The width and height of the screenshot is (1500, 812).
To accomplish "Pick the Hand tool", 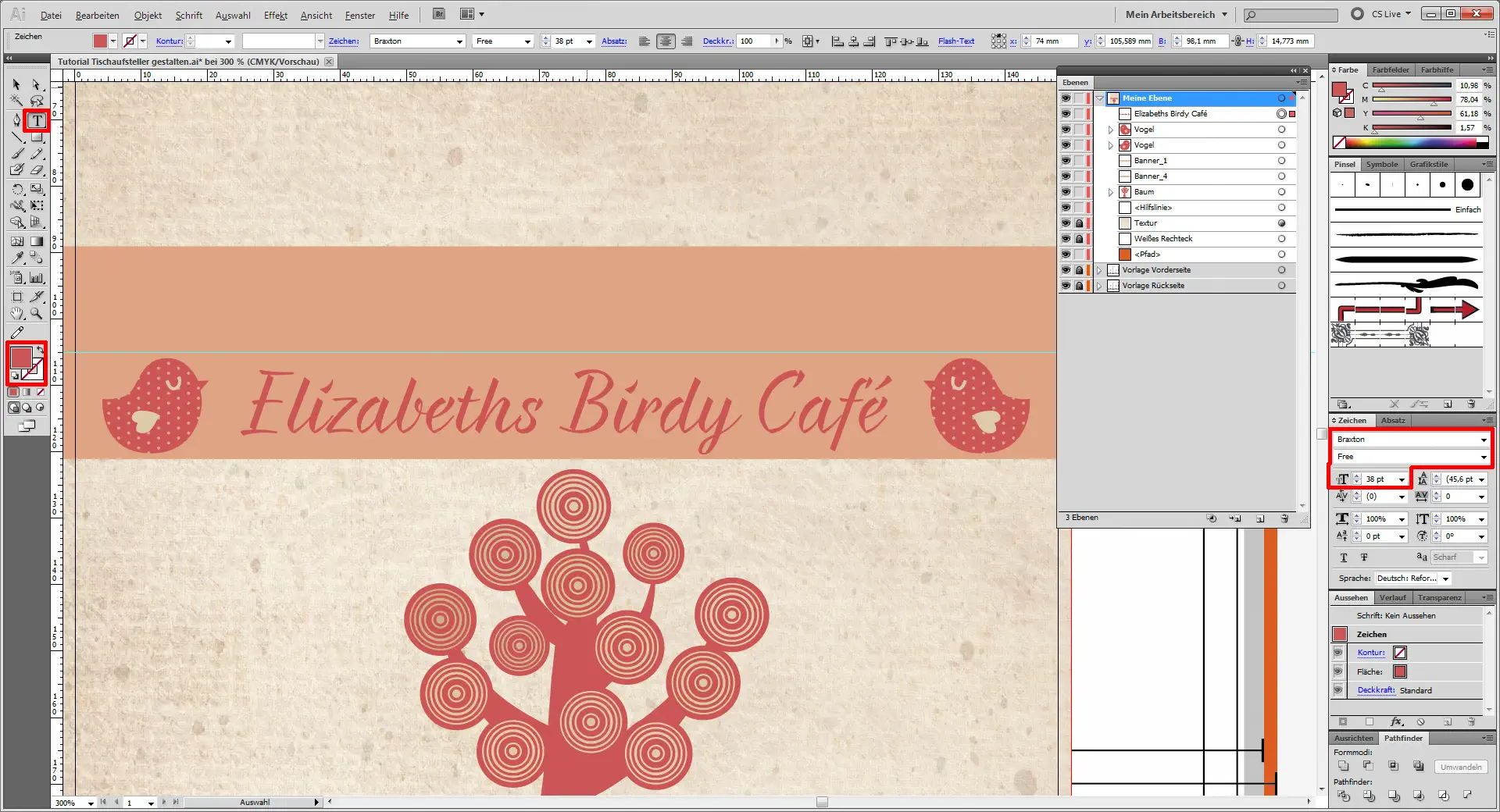I will tap(17, 313).
